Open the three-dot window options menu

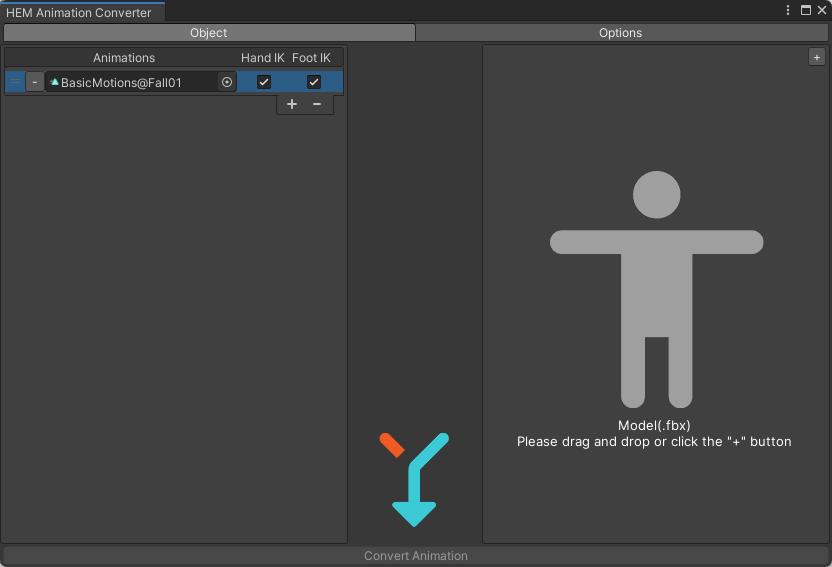789,11
